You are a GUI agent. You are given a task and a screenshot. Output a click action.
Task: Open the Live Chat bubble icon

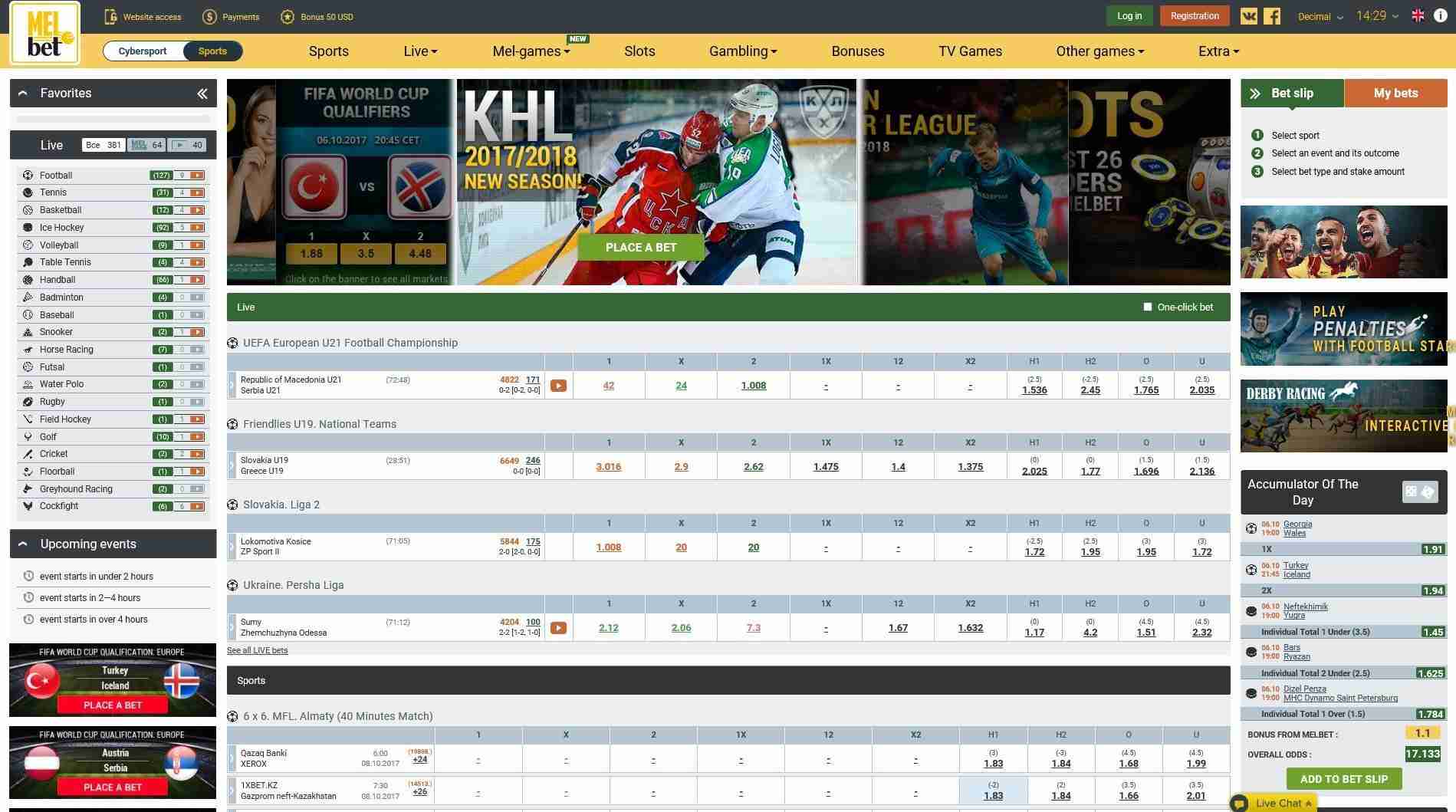pos(1239,803)
